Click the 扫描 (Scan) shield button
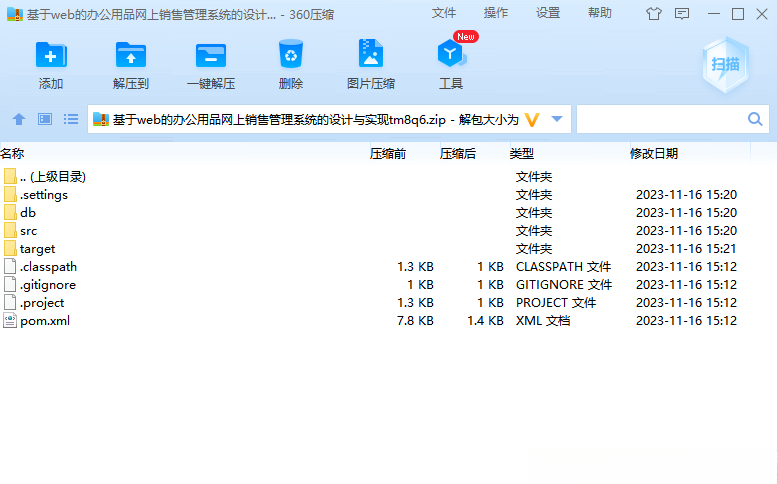This screenshot has height=484, width=778. pyautogui.click(x=725, y=65)
